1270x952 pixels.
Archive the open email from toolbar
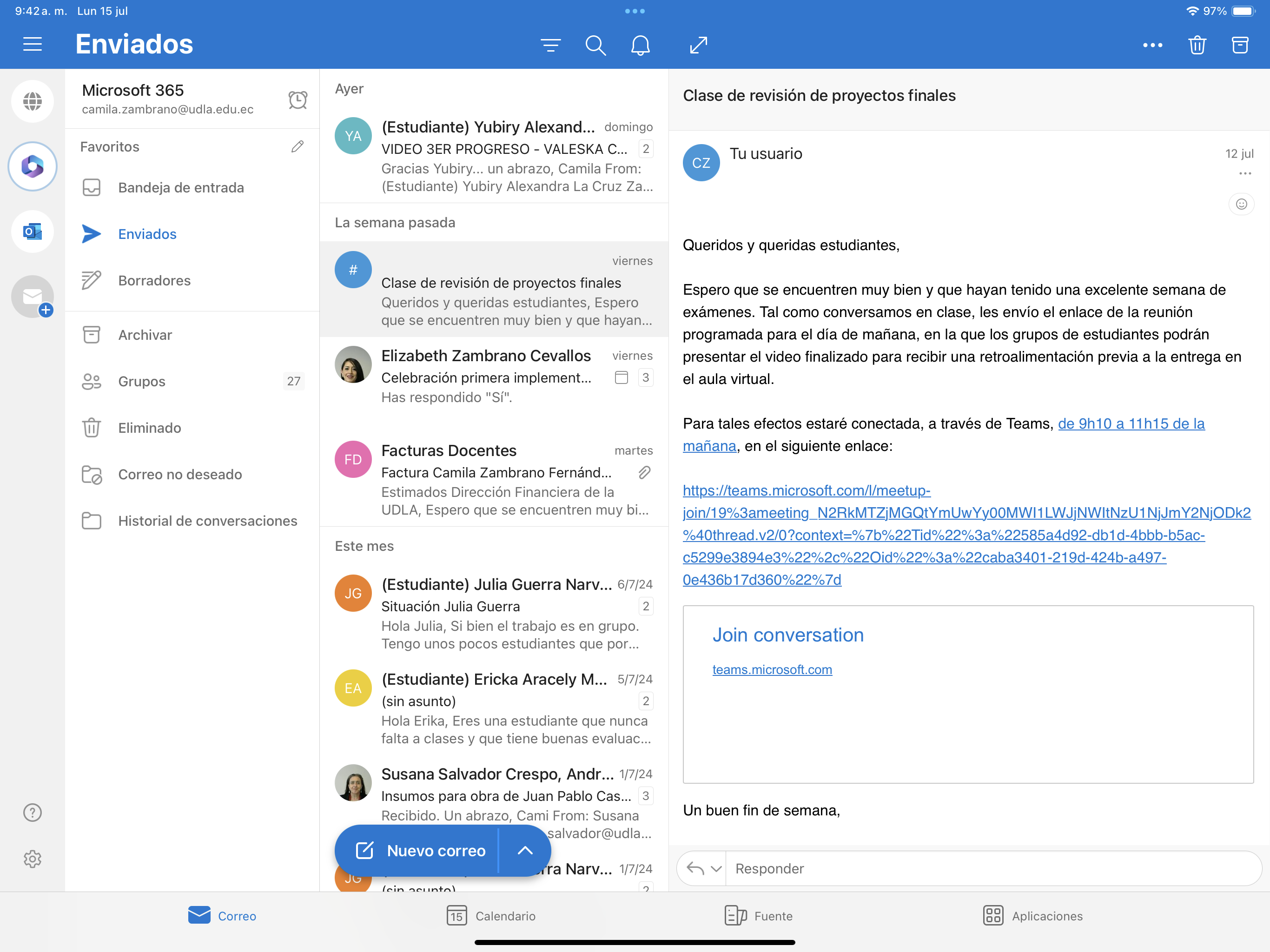[1240, 45]
